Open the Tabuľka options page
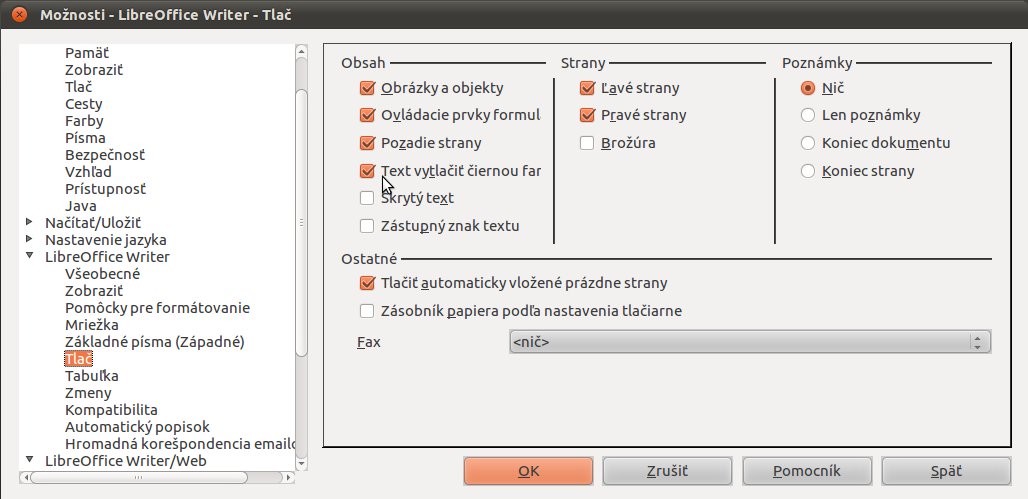 tap(92, 376)
